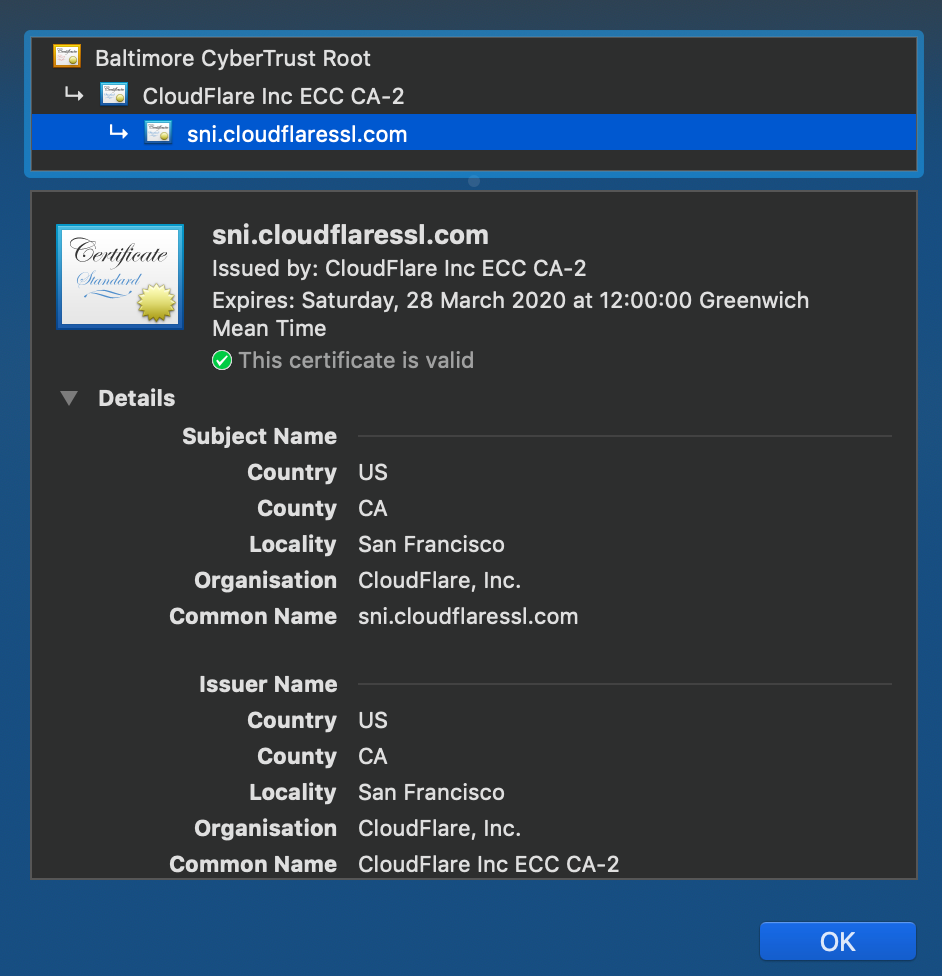Click the sni.cloudflaressl.com certificate title
Image resolution: width=942 pixels, height=976 pixels.
tap(350, 235)
